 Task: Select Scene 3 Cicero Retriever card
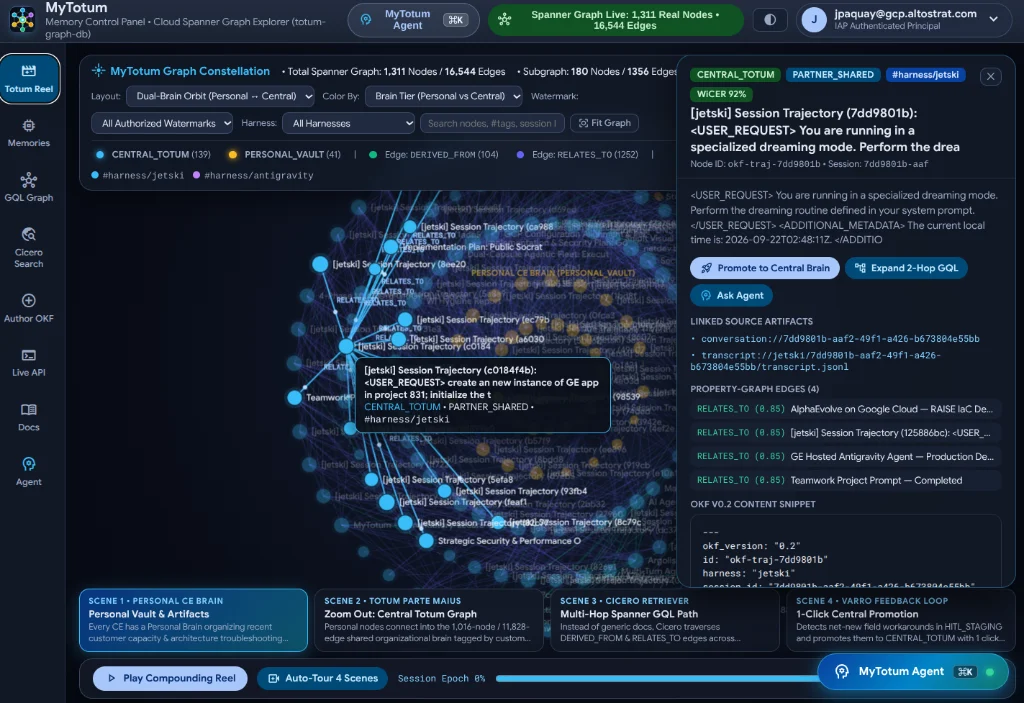click(665, 619)
